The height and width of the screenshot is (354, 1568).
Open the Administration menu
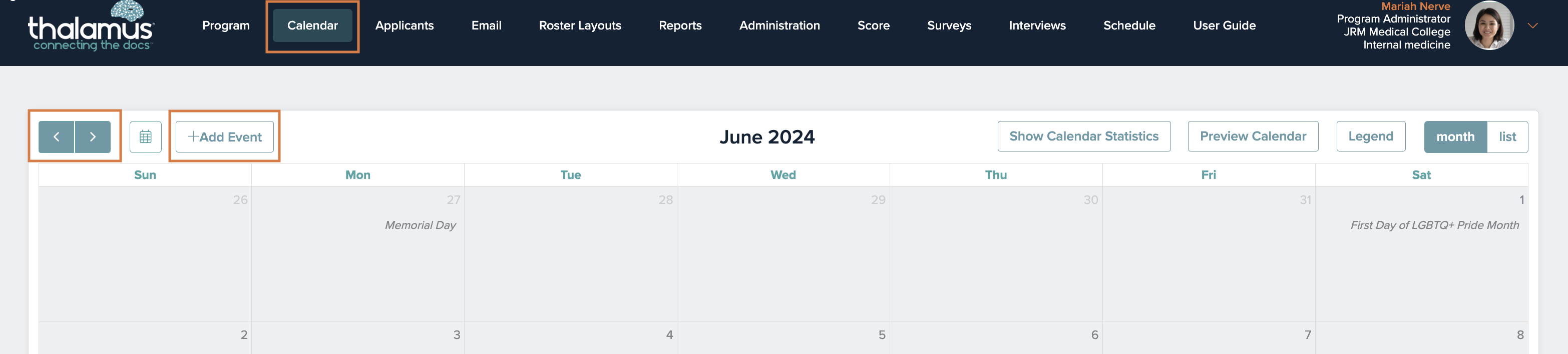[x=779, y=25]
